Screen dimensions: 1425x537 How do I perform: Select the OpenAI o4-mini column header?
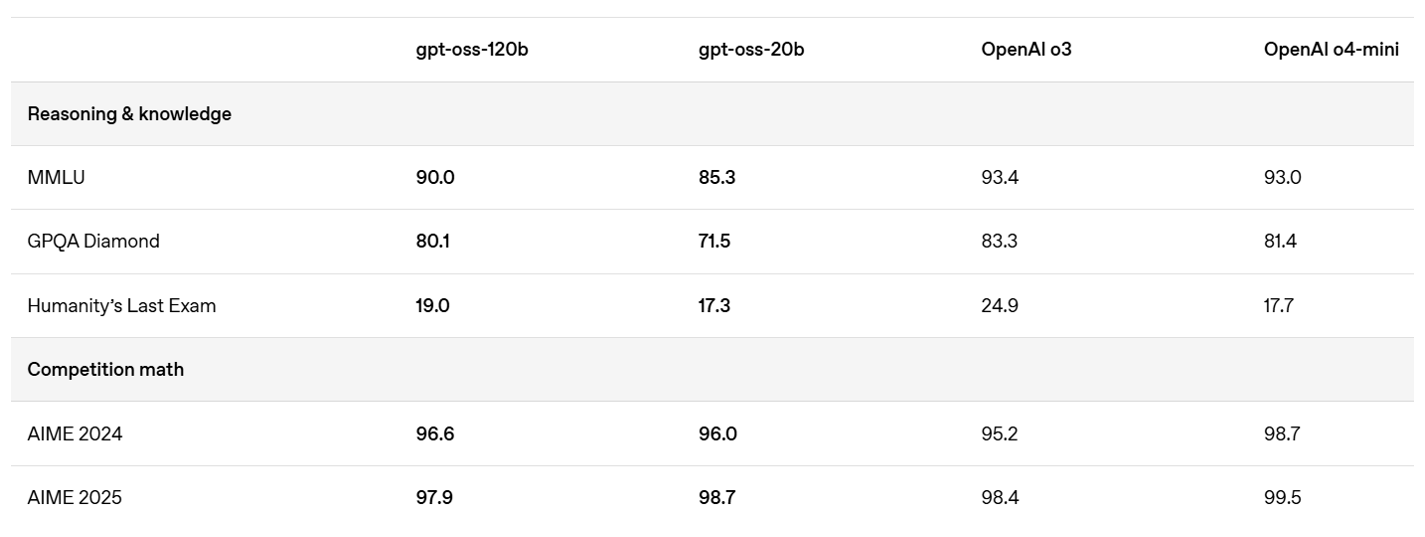pos(1331,49)
